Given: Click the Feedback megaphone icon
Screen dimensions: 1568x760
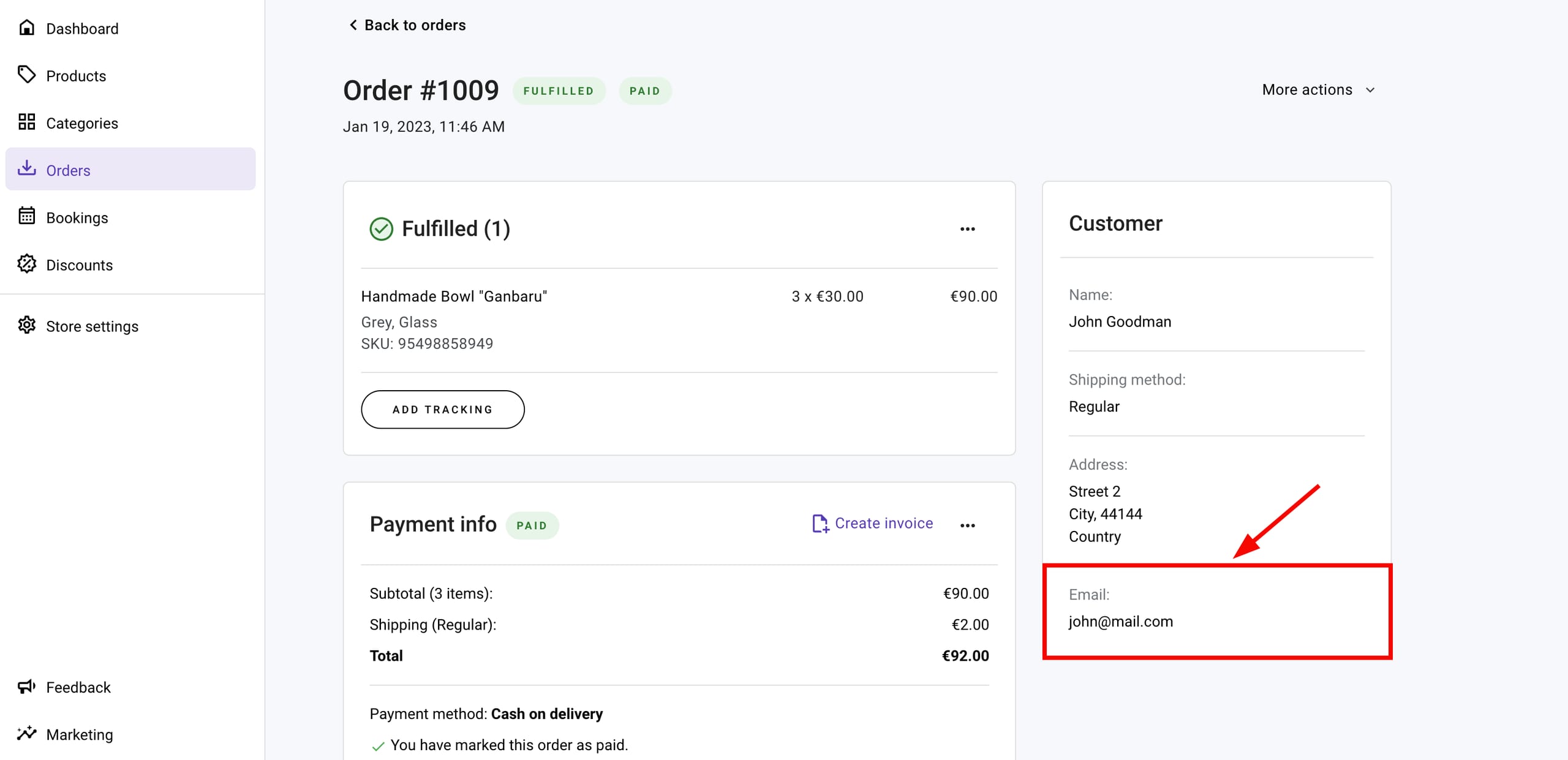Looking at the screenshot, I should click(26, 687).
